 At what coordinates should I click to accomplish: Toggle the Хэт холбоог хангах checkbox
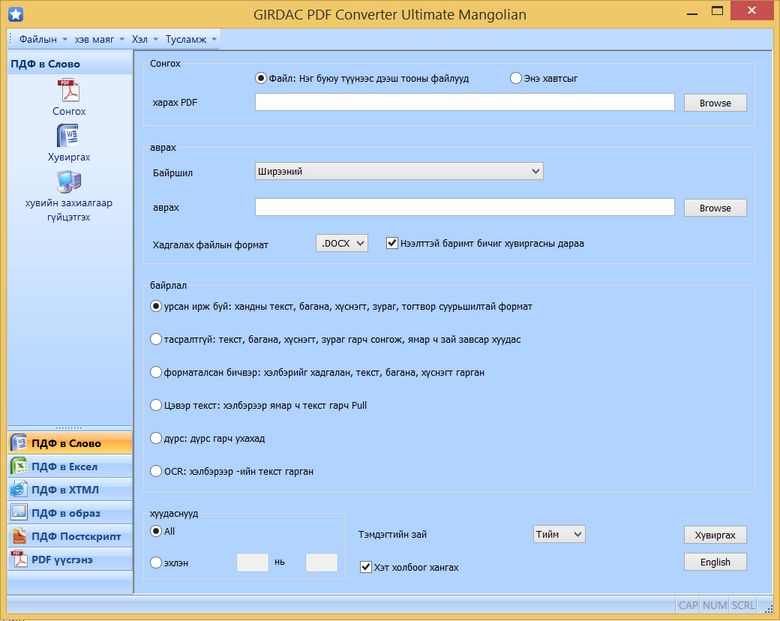[366, 567]
